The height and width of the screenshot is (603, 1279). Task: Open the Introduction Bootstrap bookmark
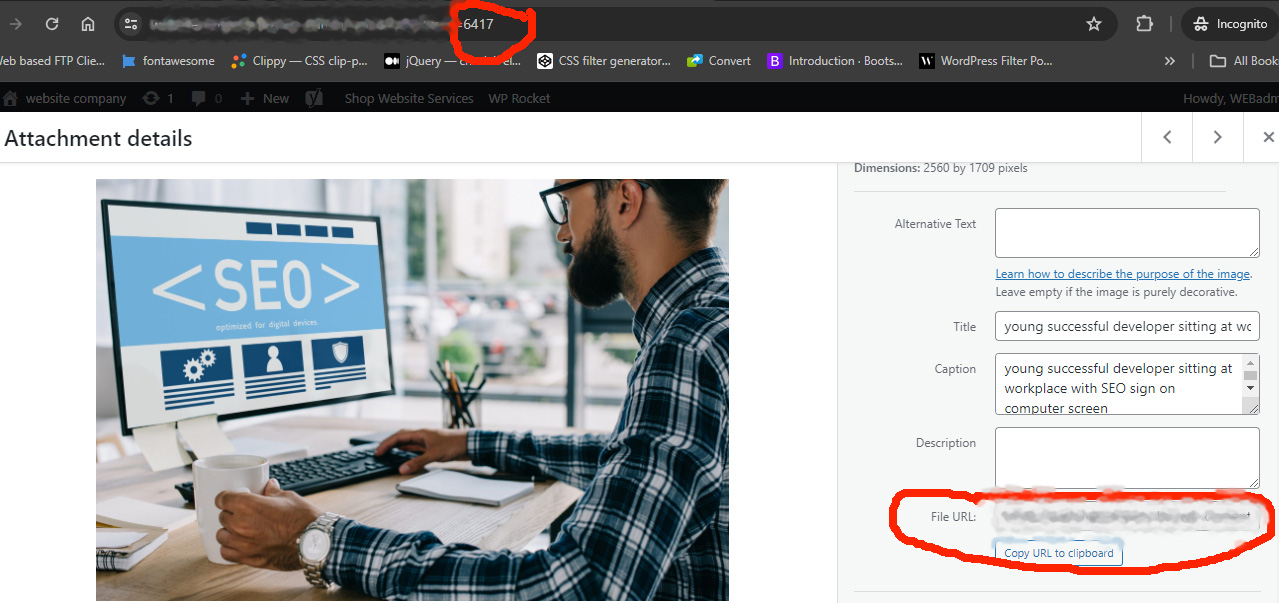835,61
